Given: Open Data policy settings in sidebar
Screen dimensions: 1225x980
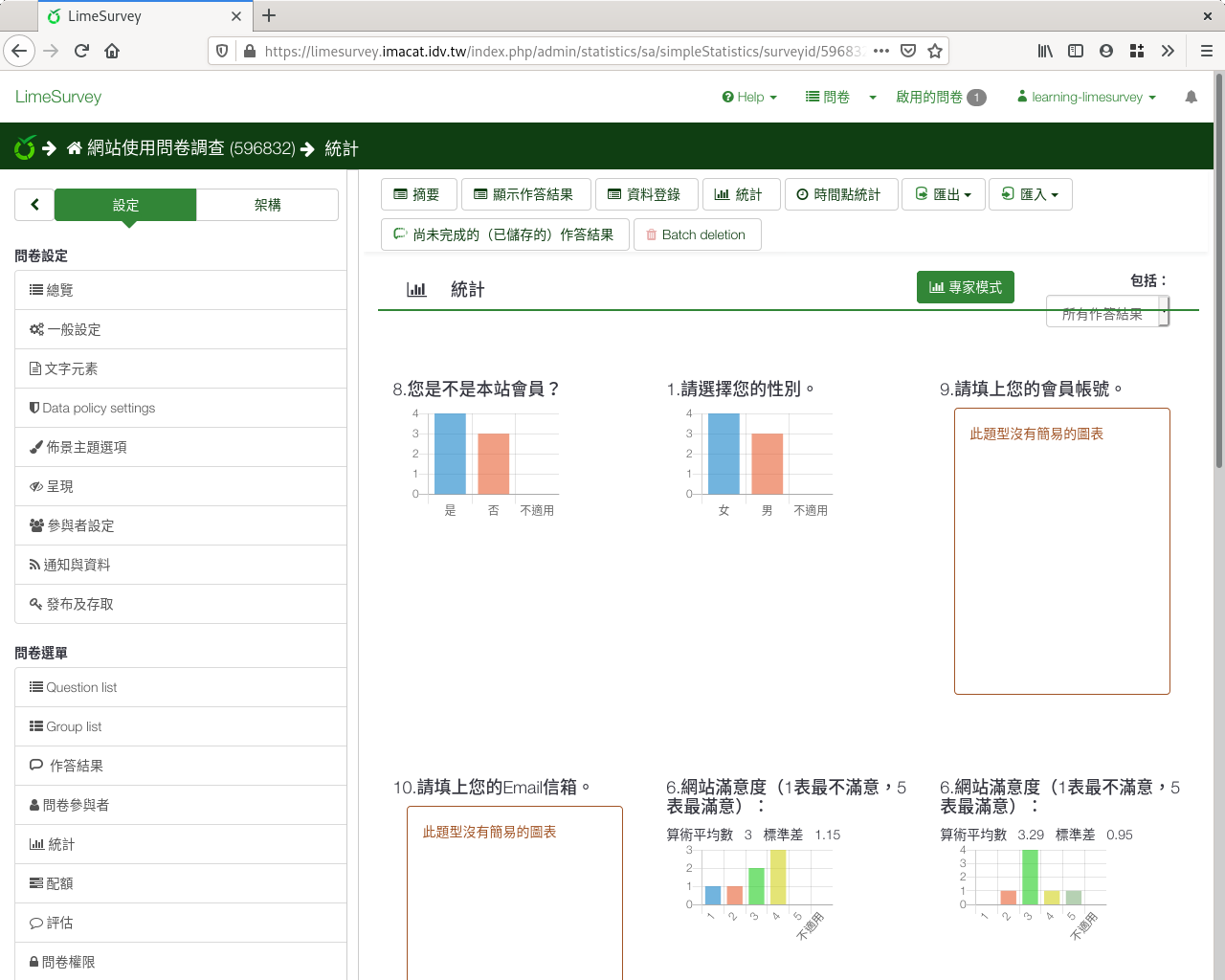Looking at the screenshot, I should (x=181, y=408).
